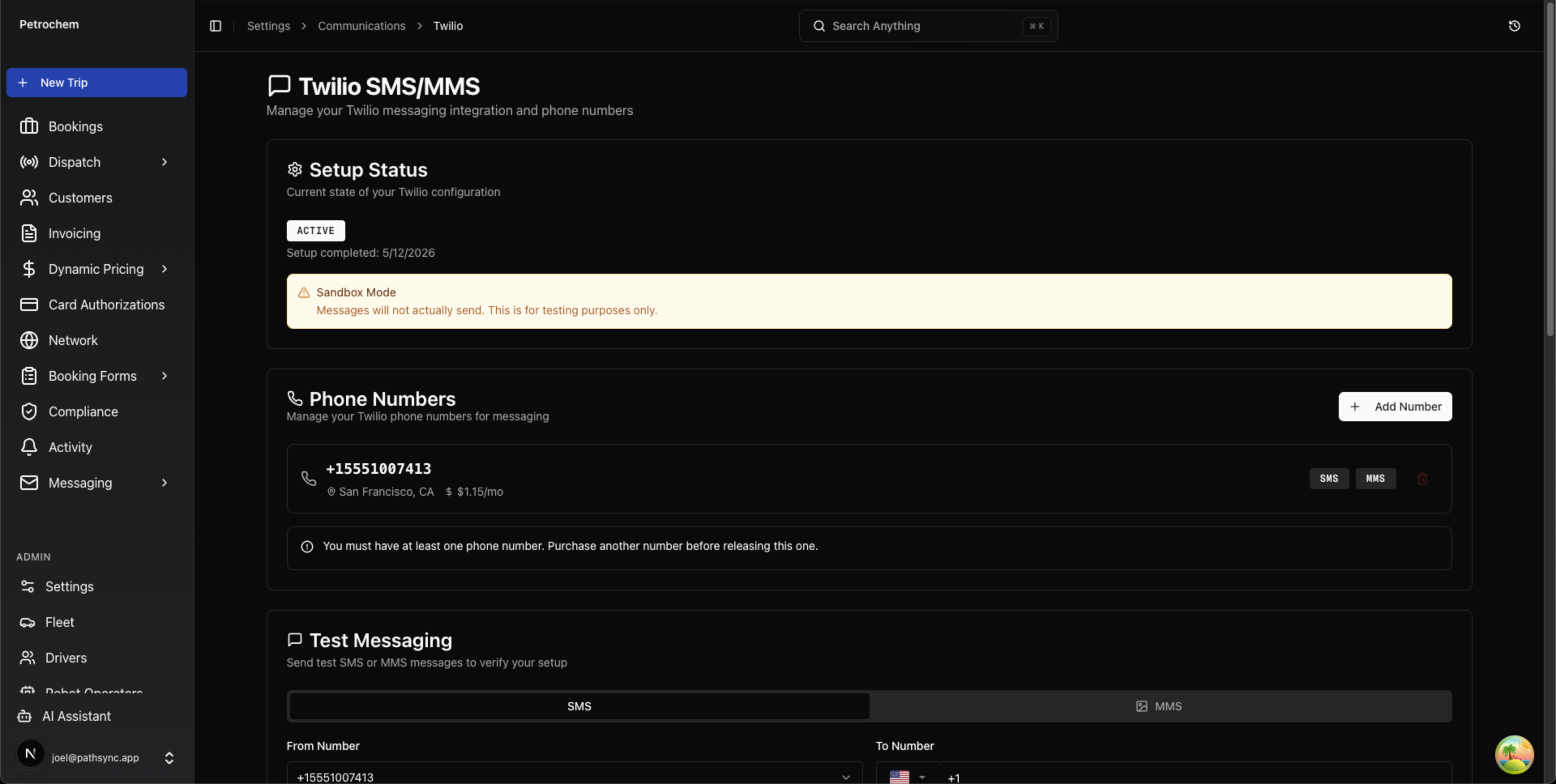Click the N user avatar
1556x784 pixels.
click(x=31, y=753)
